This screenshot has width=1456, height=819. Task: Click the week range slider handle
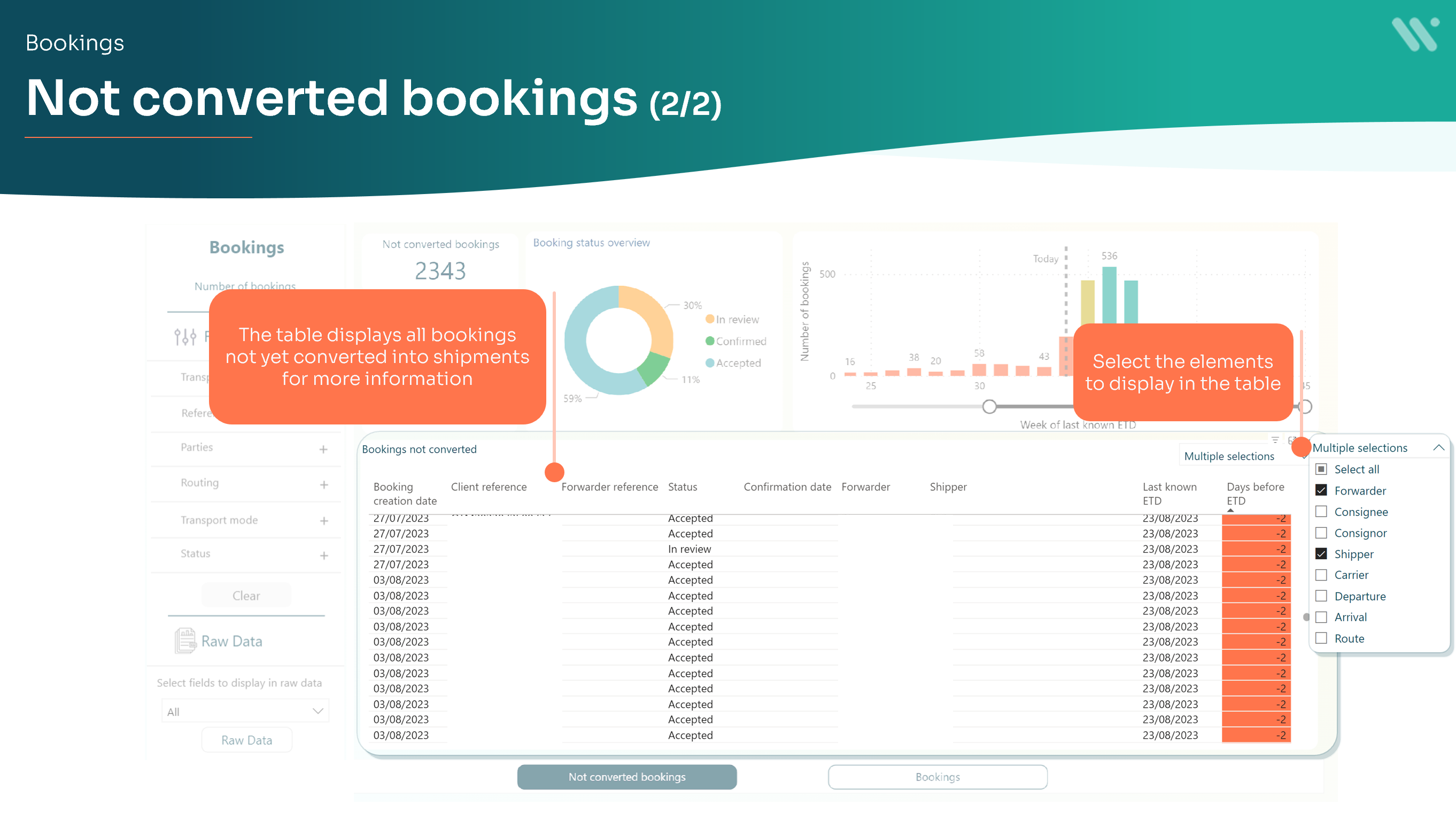(x=990, y=406)
